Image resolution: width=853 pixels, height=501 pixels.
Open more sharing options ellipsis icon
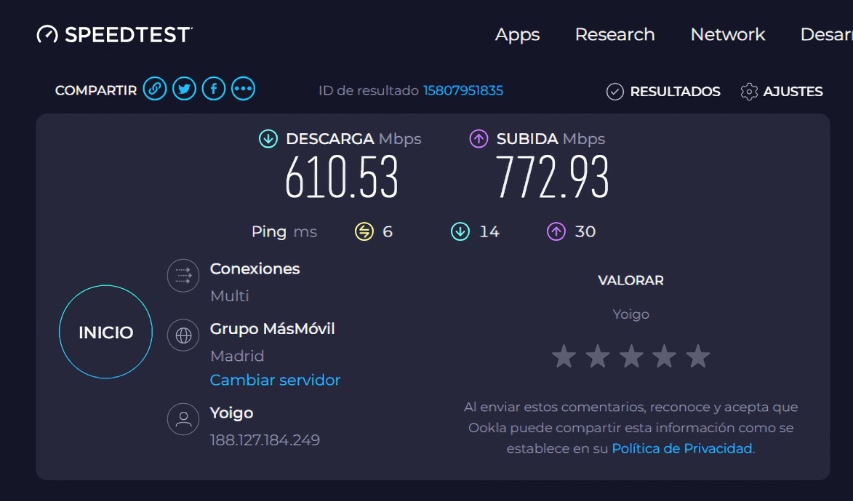click(243, 89)
